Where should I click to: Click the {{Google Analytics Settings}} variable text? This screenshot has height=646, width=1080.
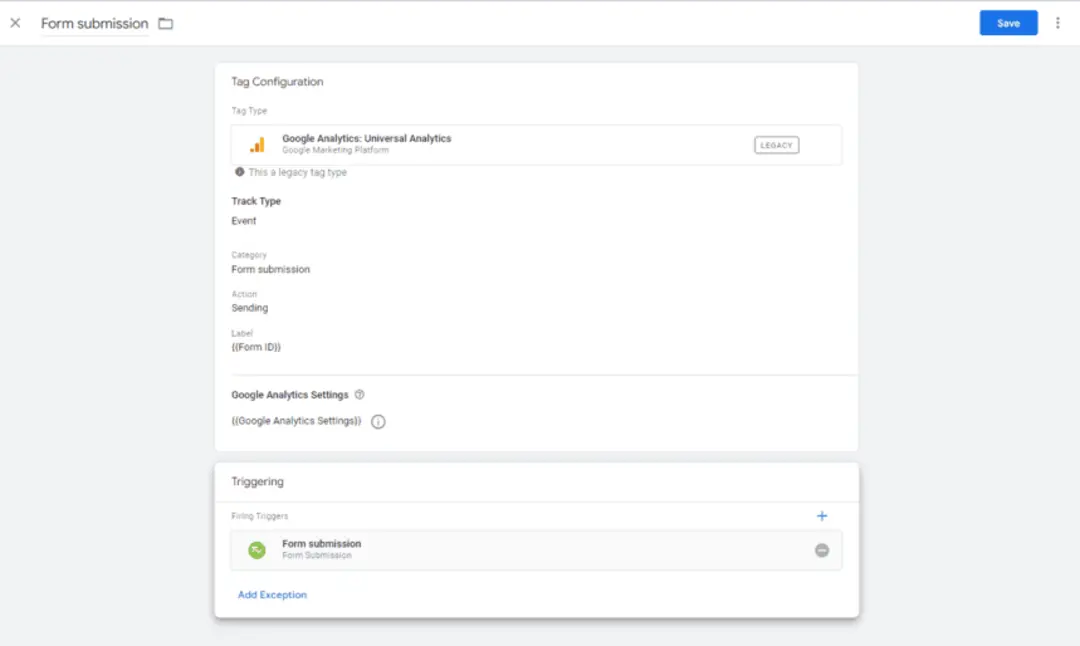296,421
